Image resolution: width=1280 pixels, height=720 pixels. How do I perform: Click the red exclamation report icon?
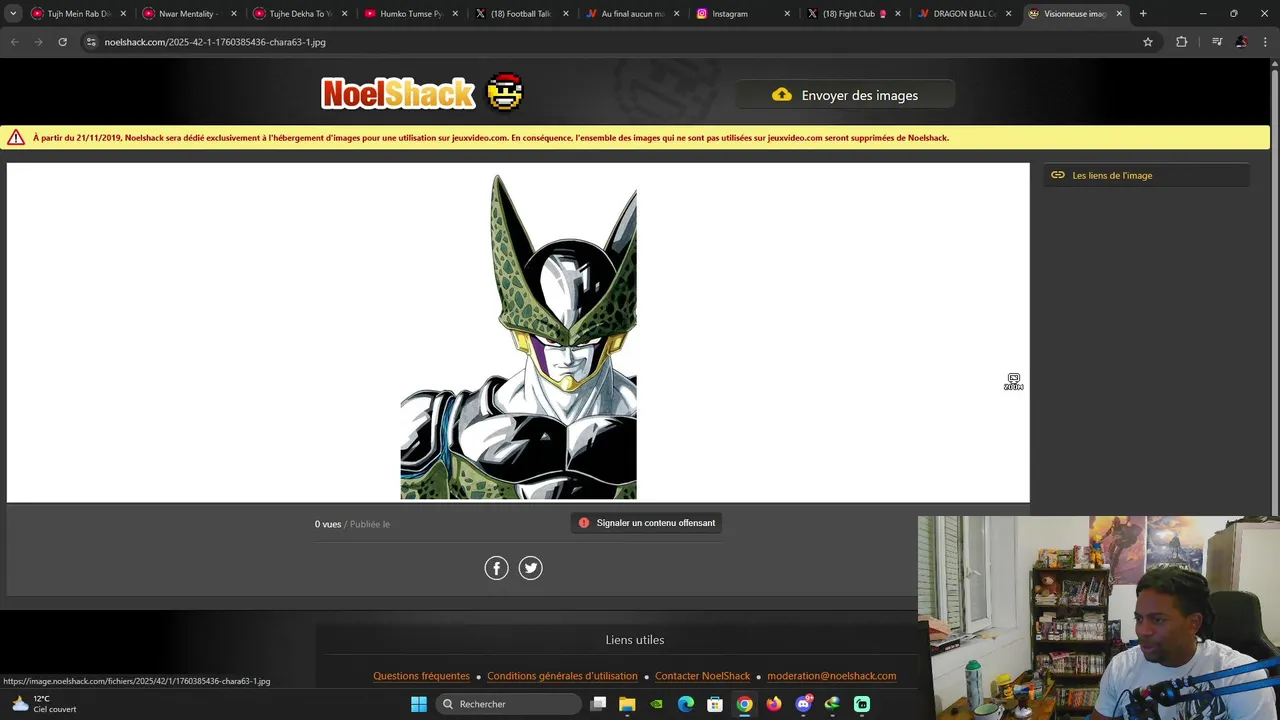[x=584, y=523]
